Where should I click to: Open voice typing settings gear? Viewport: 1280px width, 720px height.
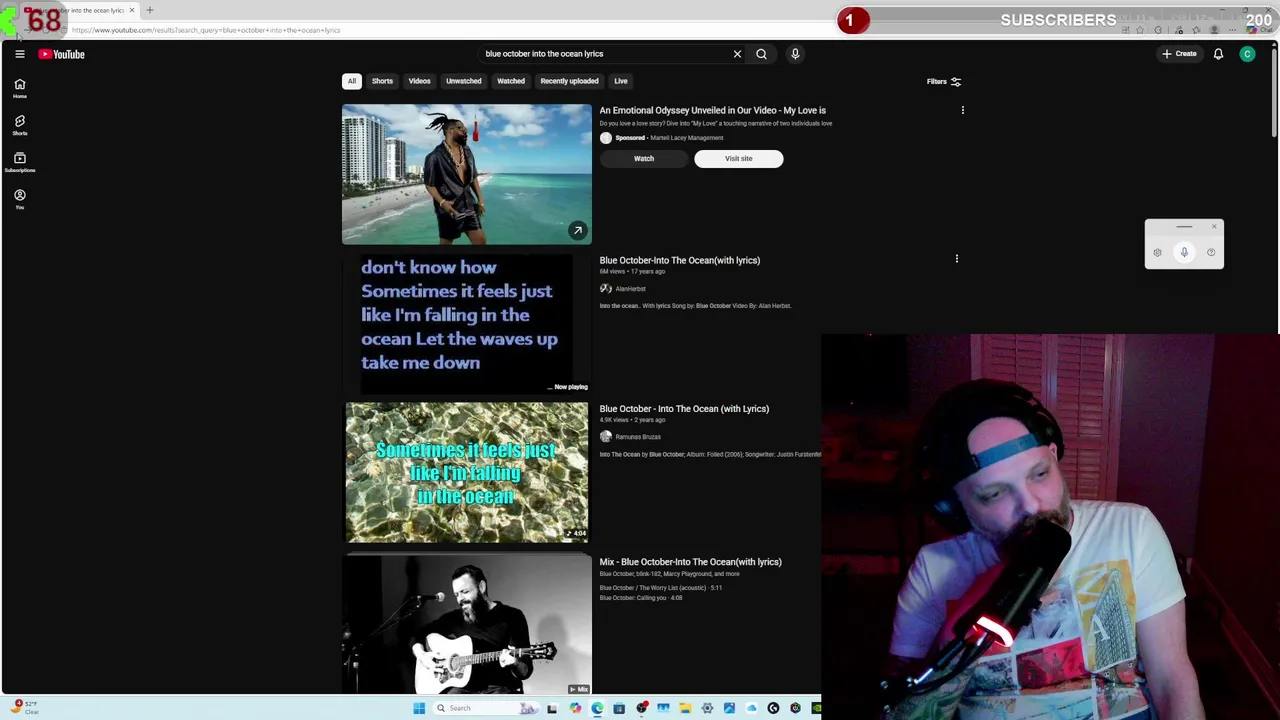[x=1157, y=252]
